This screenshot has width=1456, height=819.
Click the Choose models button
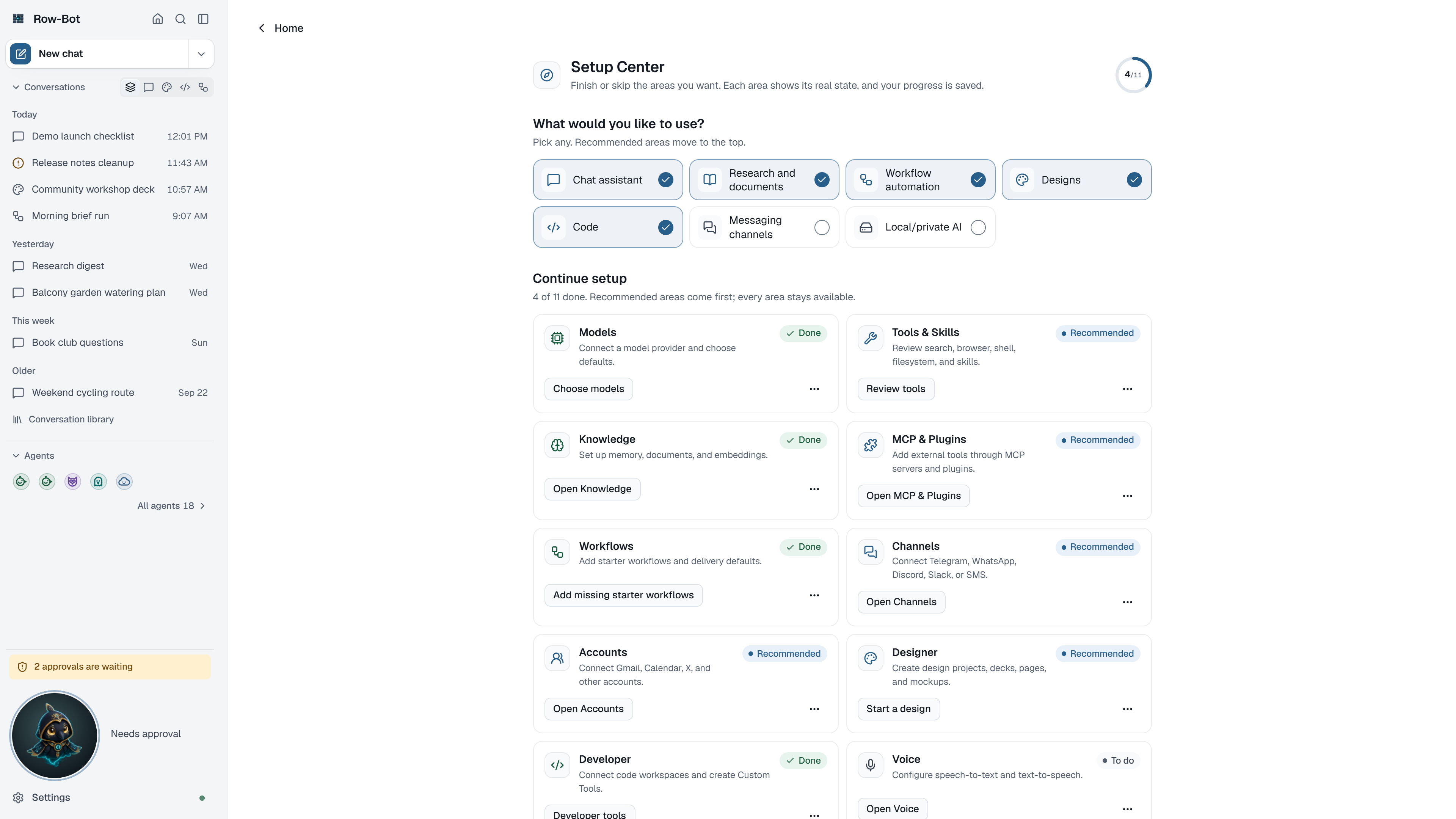coord(588,389)
